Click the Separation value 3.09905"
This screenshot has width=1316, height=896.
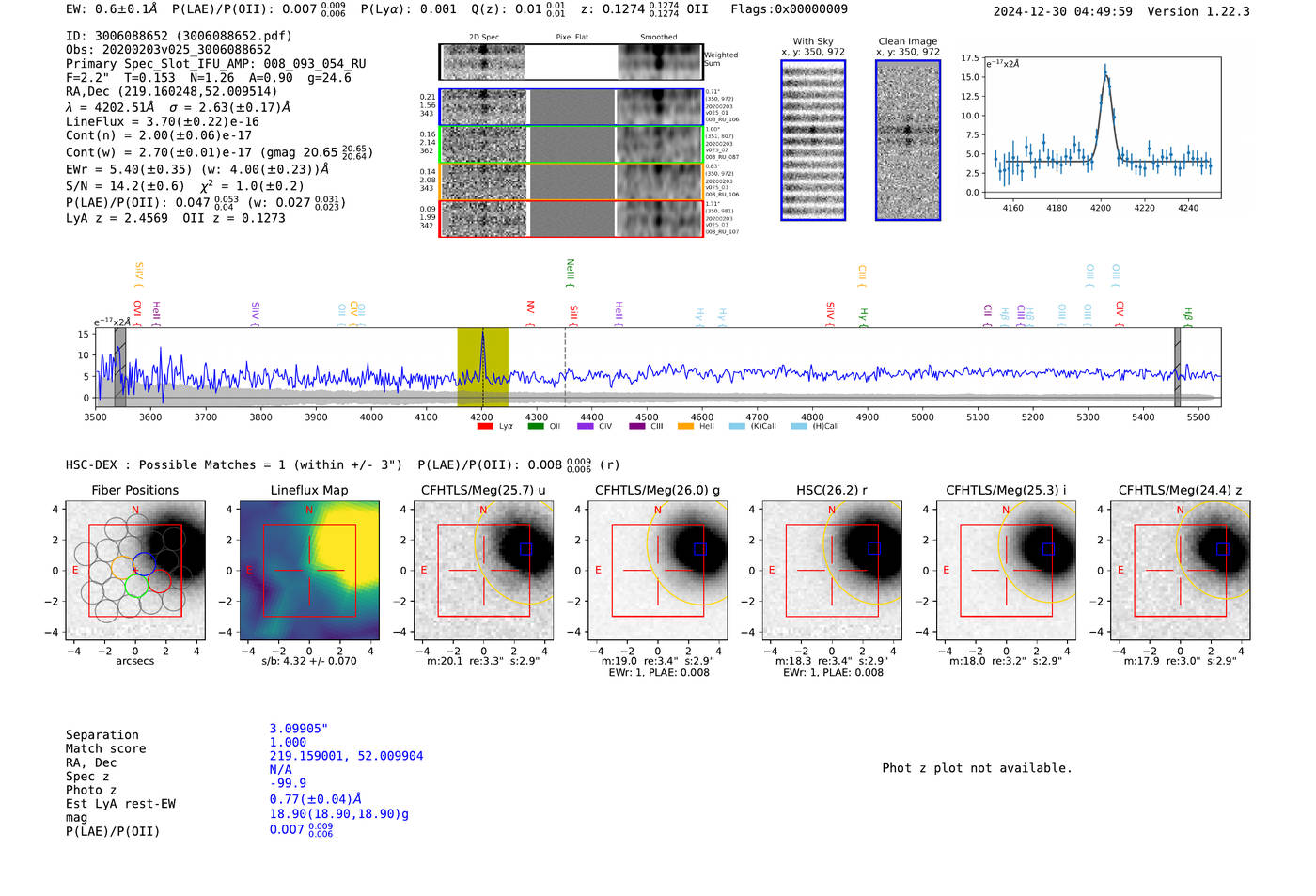[299, 729]
